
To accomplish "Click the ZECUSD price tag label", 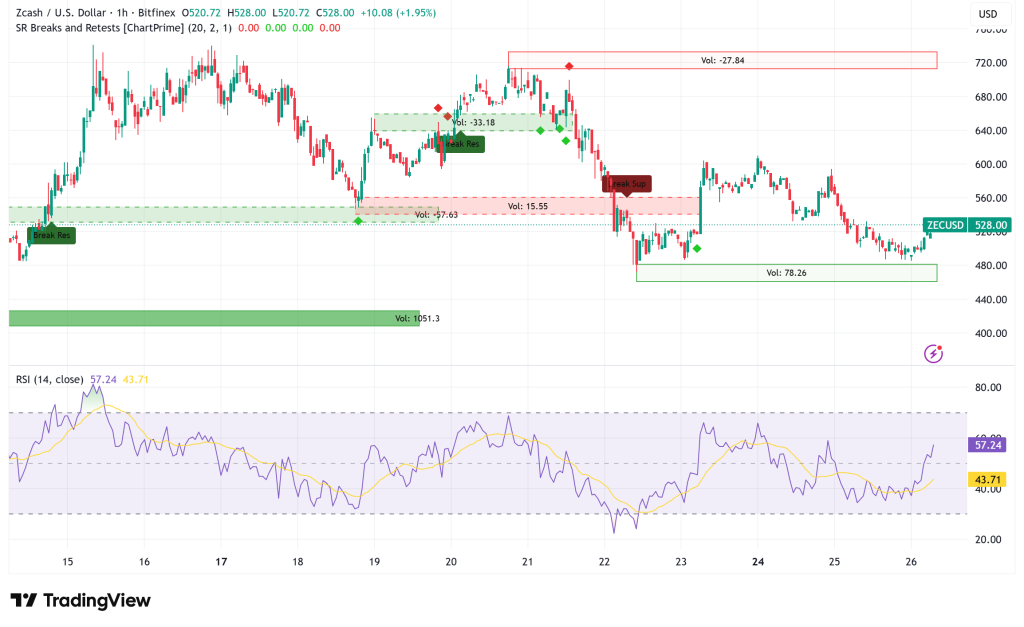I will click(944, 226).
